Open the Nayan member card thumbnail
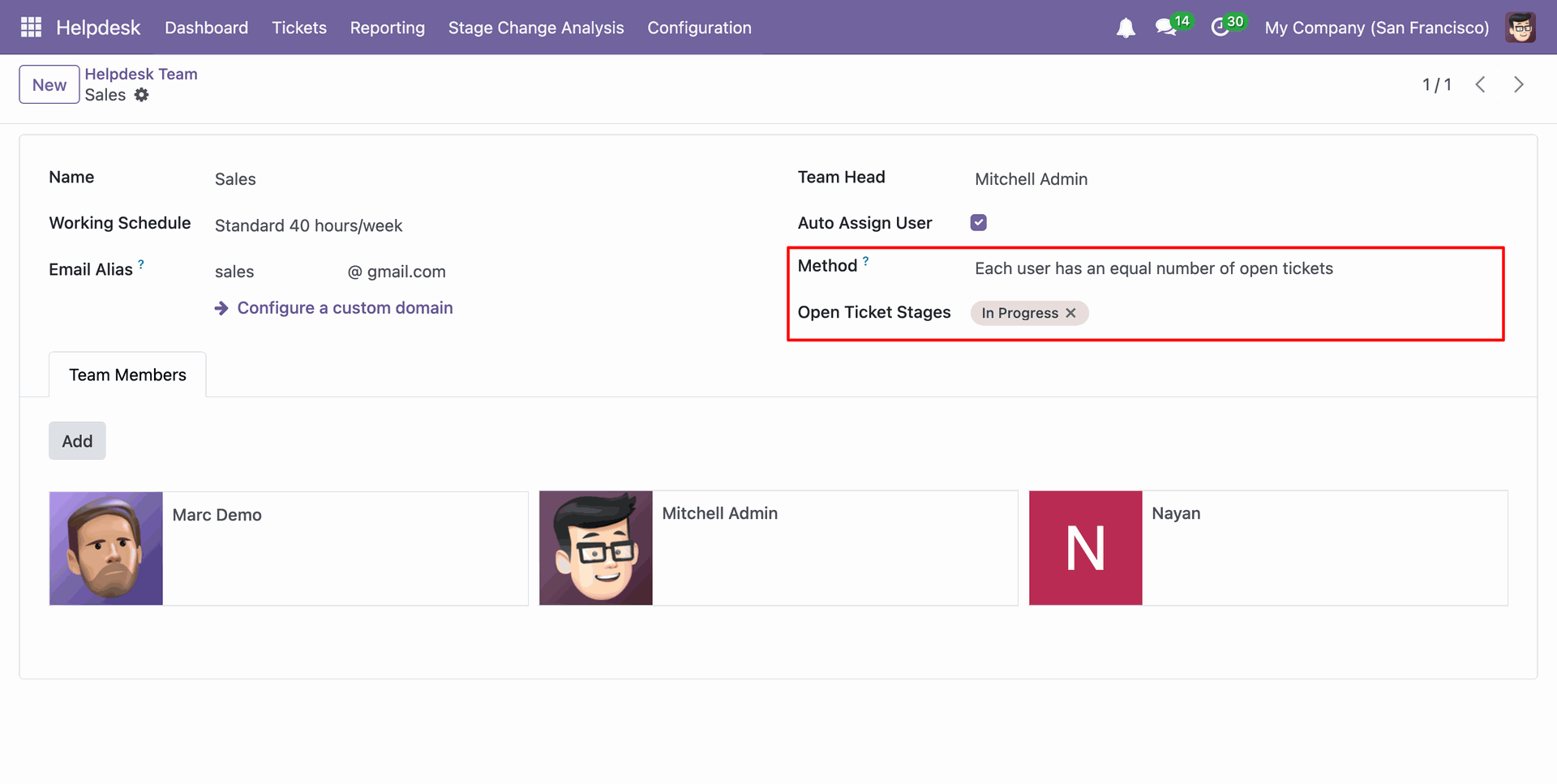 click(x=1085, y=548)
